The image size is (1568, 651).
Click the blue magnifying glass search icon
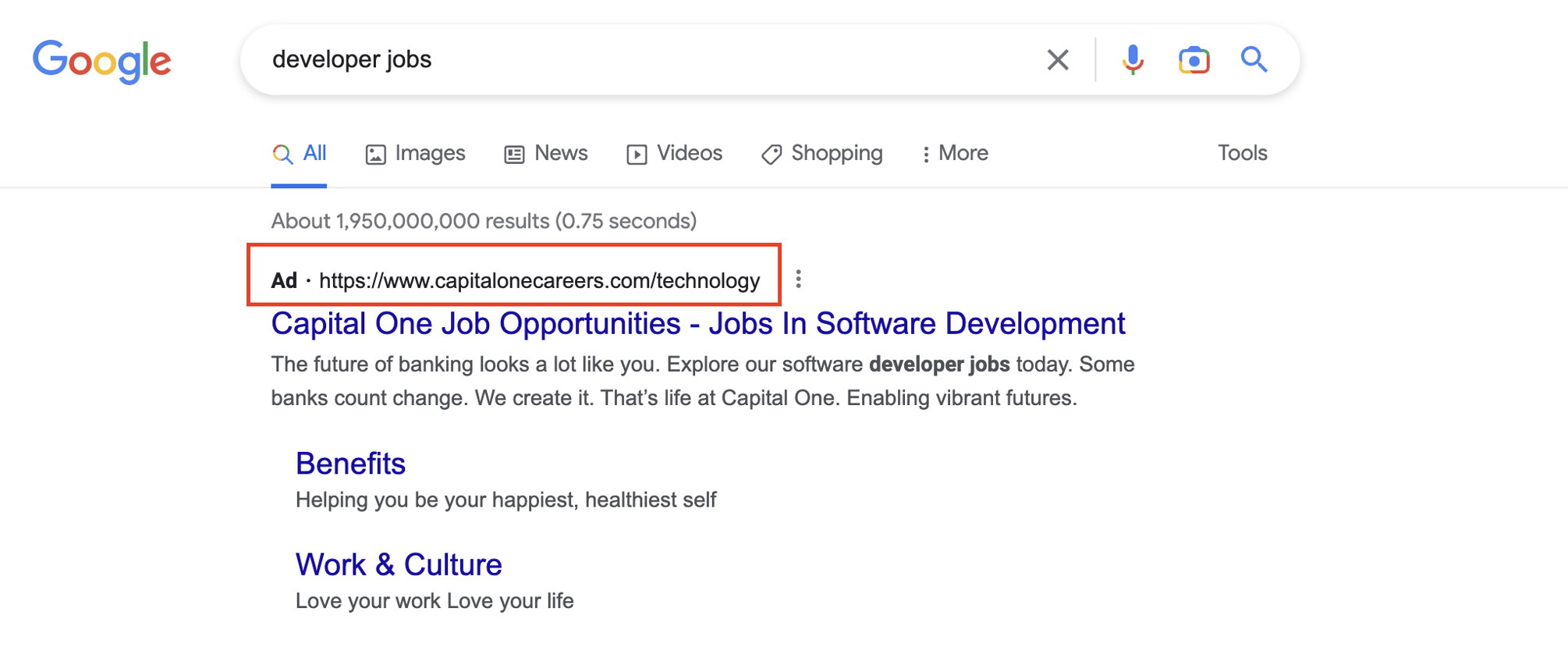[1254, 59]
